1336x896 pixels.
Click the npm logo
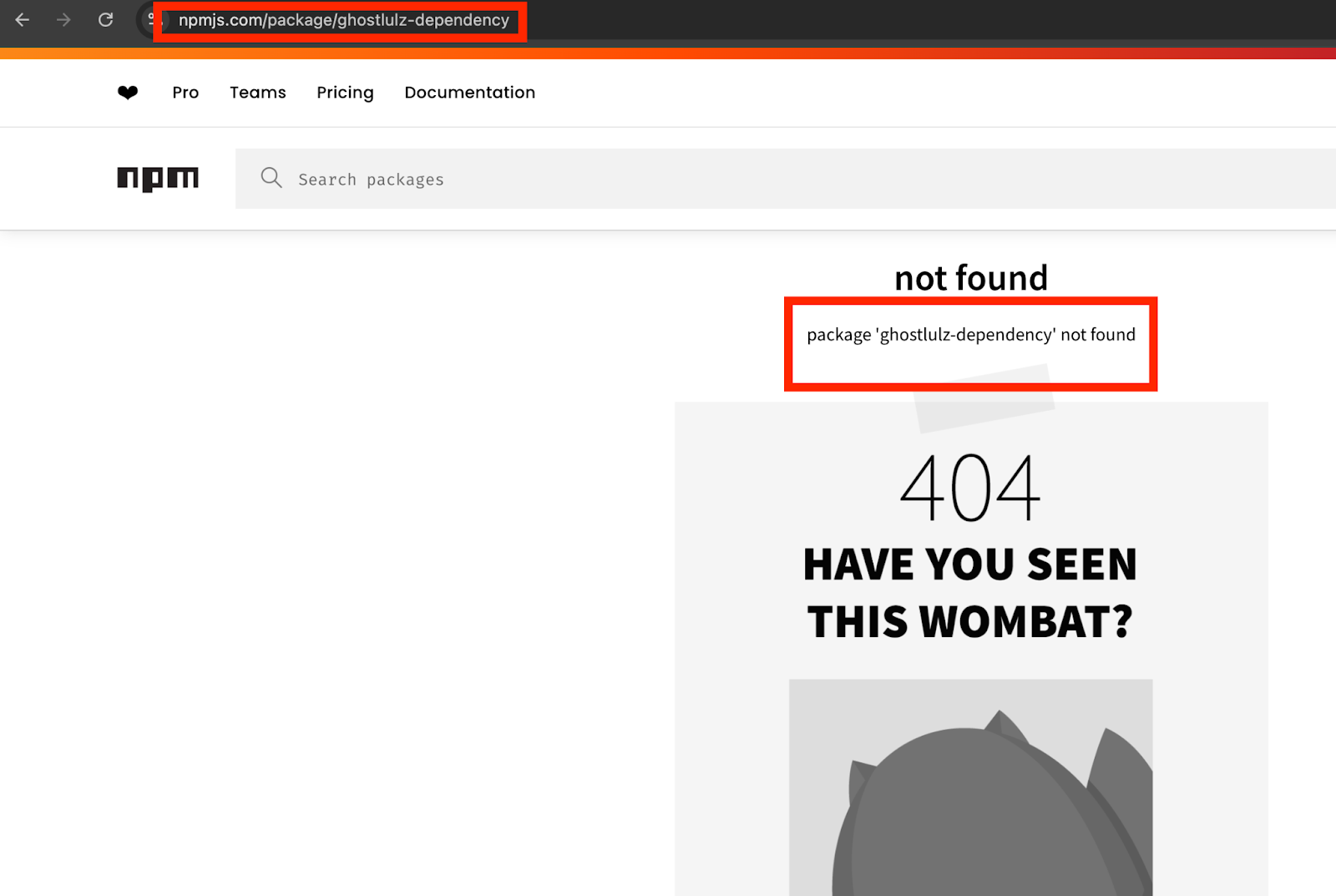(158, 179)
